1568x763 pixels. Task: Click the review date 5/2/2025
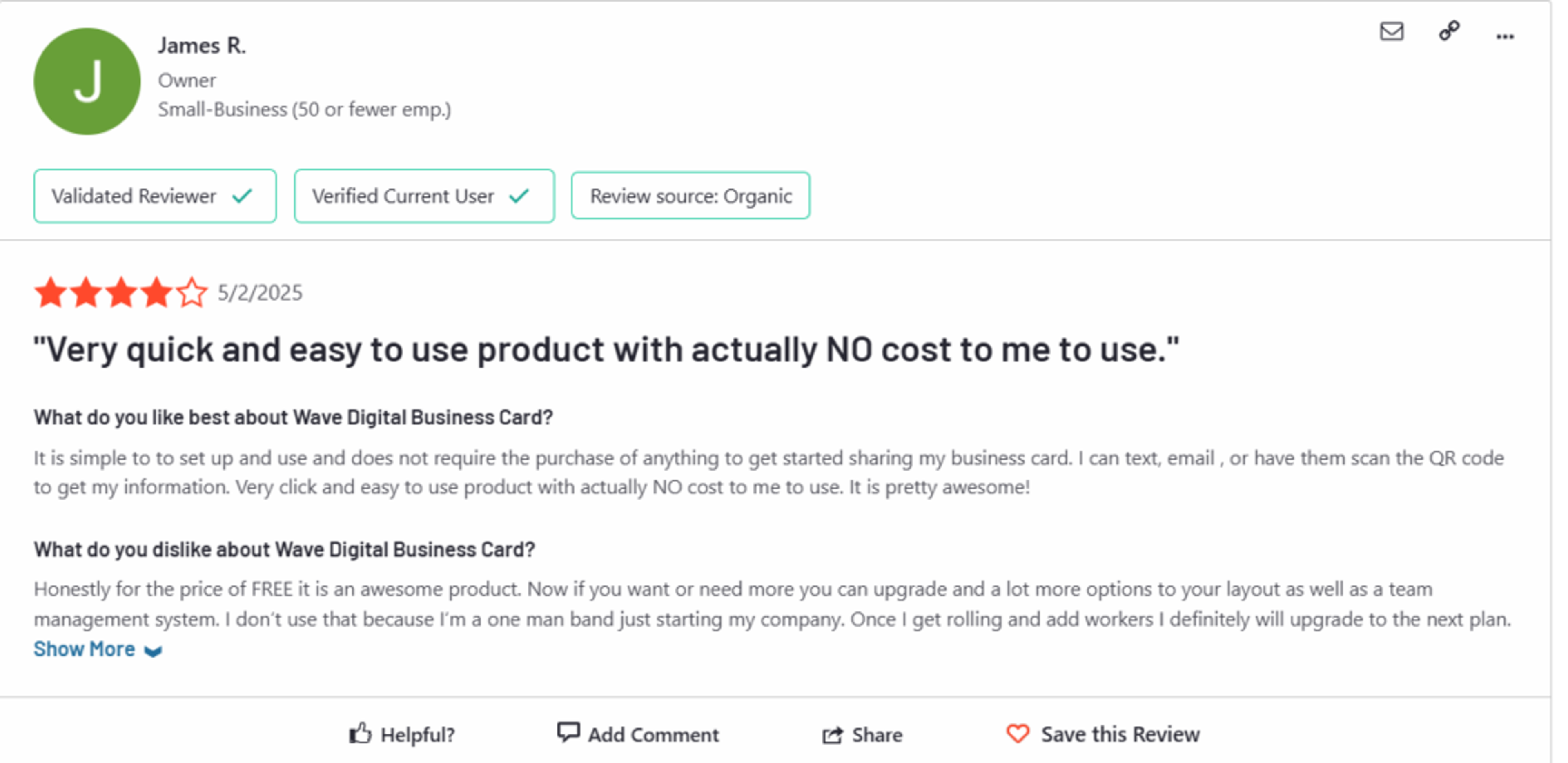click(259, 293)
